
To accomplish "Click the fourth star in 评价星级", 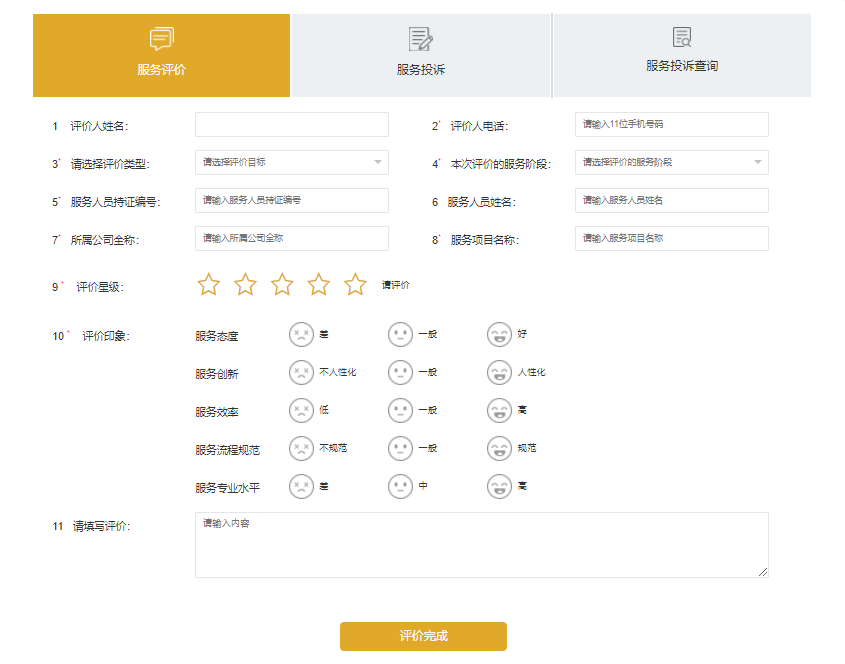I will point(318,284).
